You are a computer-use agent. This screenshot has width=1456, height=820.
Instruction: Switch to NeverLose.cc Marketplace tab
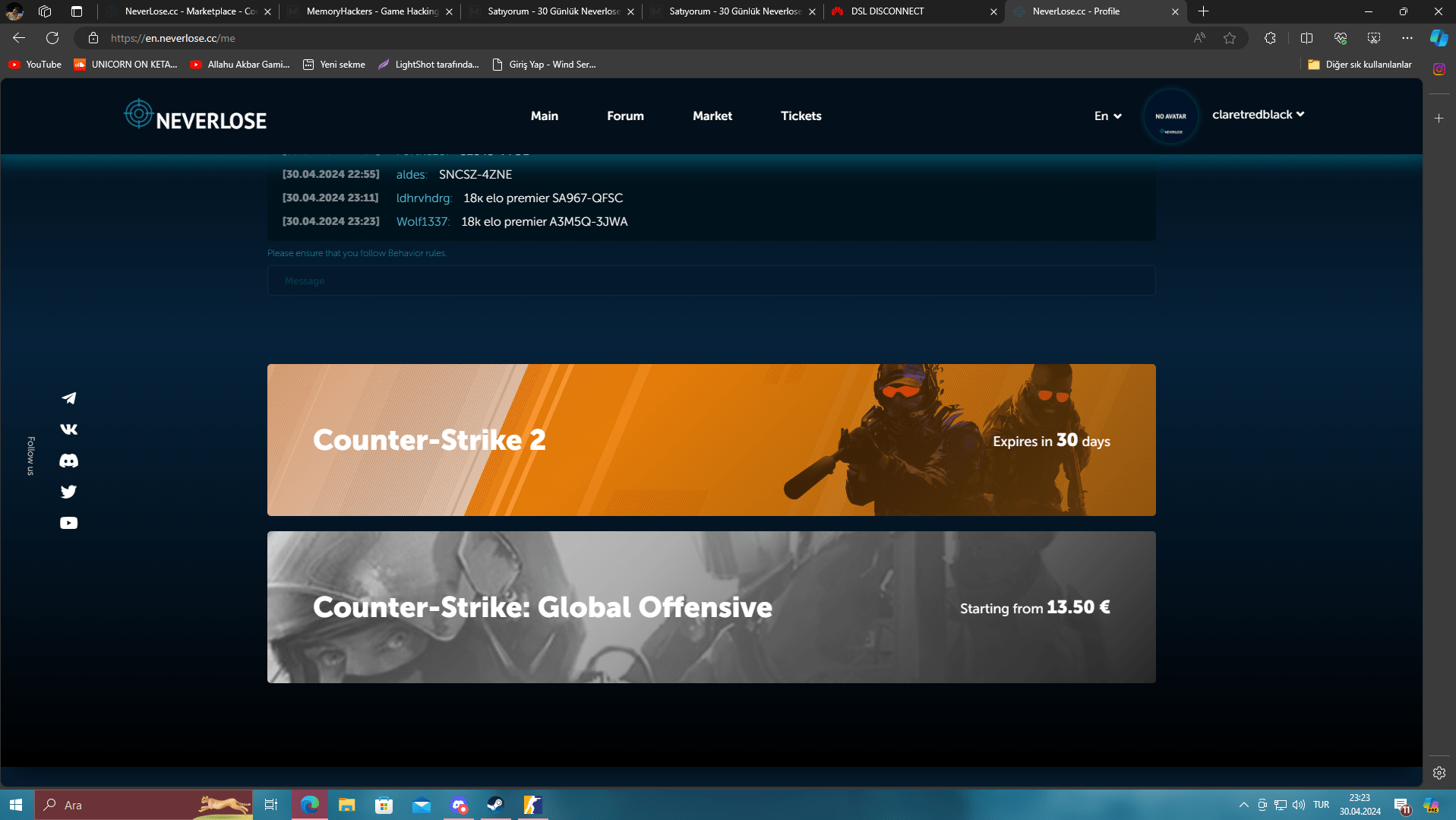(x=189, y=11)
